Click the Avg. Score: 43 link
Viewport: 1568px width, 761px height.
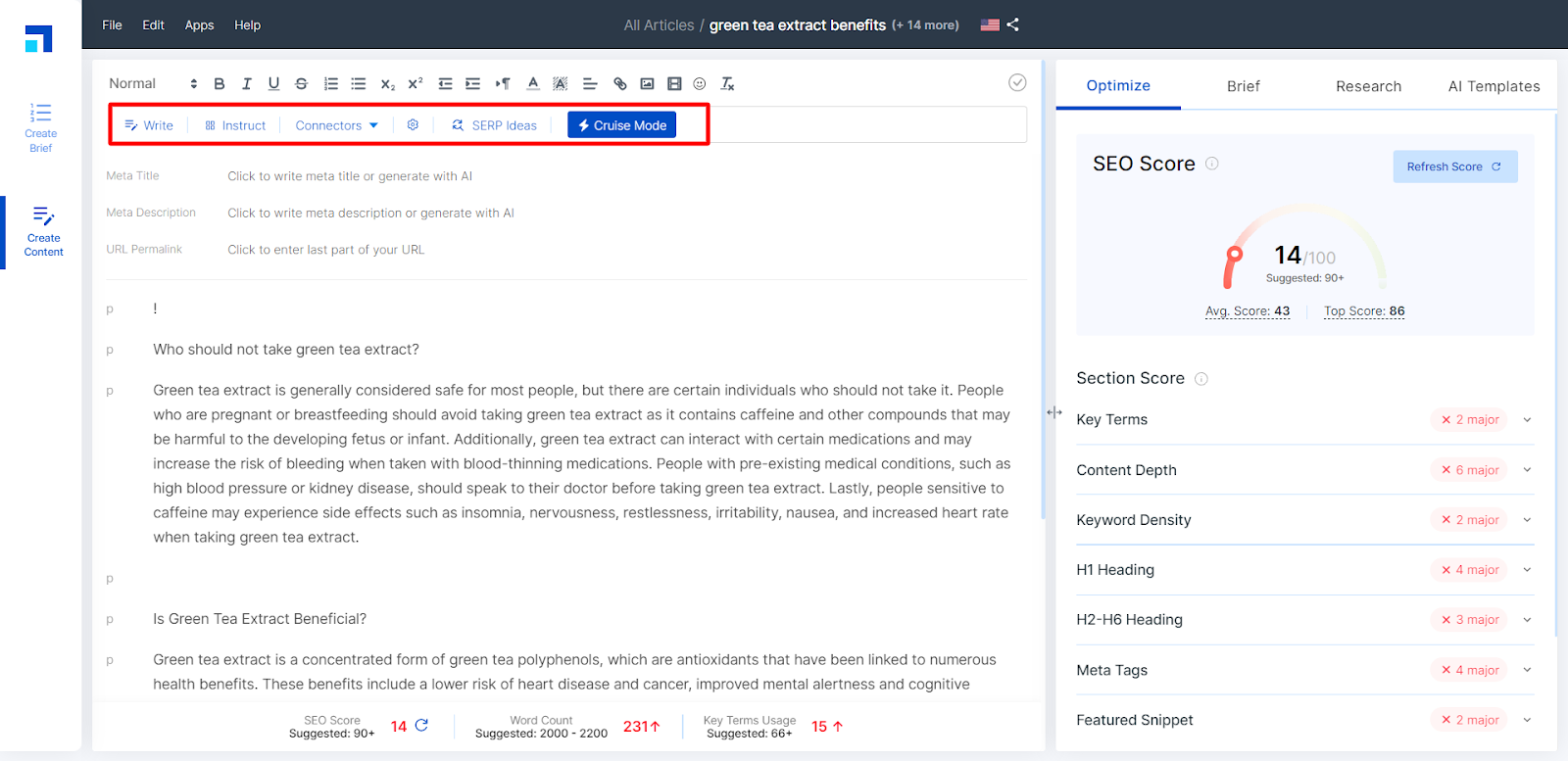tap(1248, 311)
